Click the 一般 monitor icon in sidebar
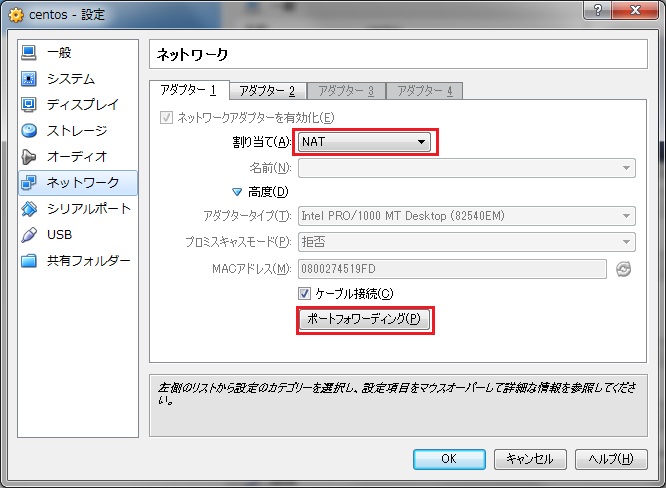The width and height of the screenshot is (666, 488). 29,53
